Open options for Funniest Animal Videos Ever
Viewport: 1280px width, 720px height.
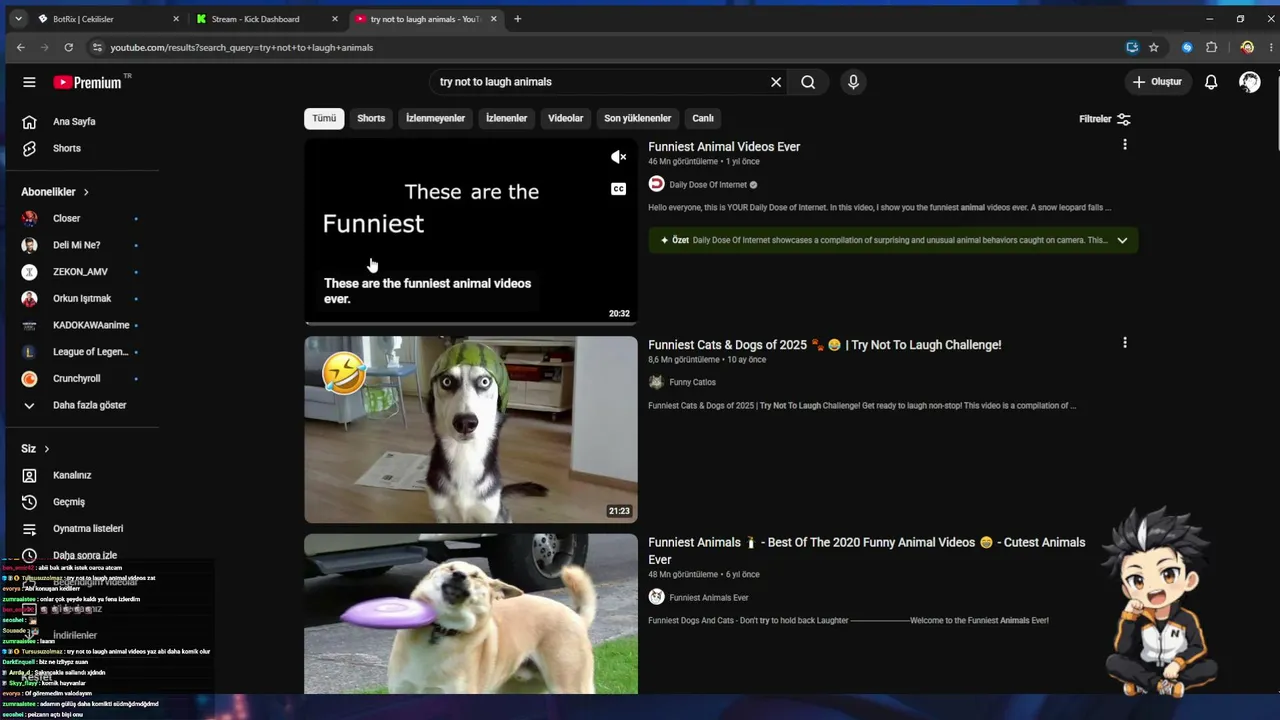[1125, 145]
